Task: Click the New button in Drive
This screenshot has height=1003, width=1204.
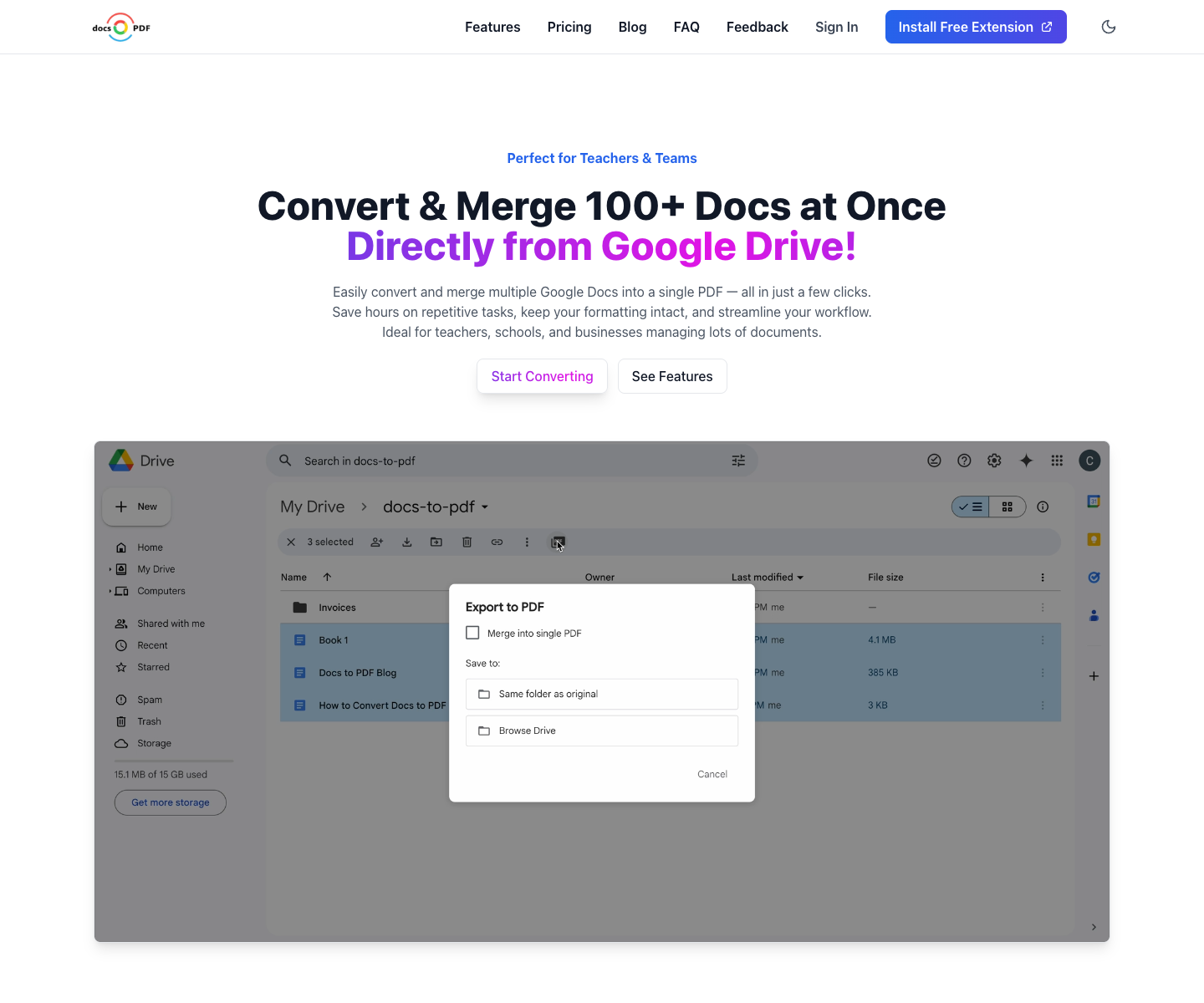Action: click(x=136, y=507)
